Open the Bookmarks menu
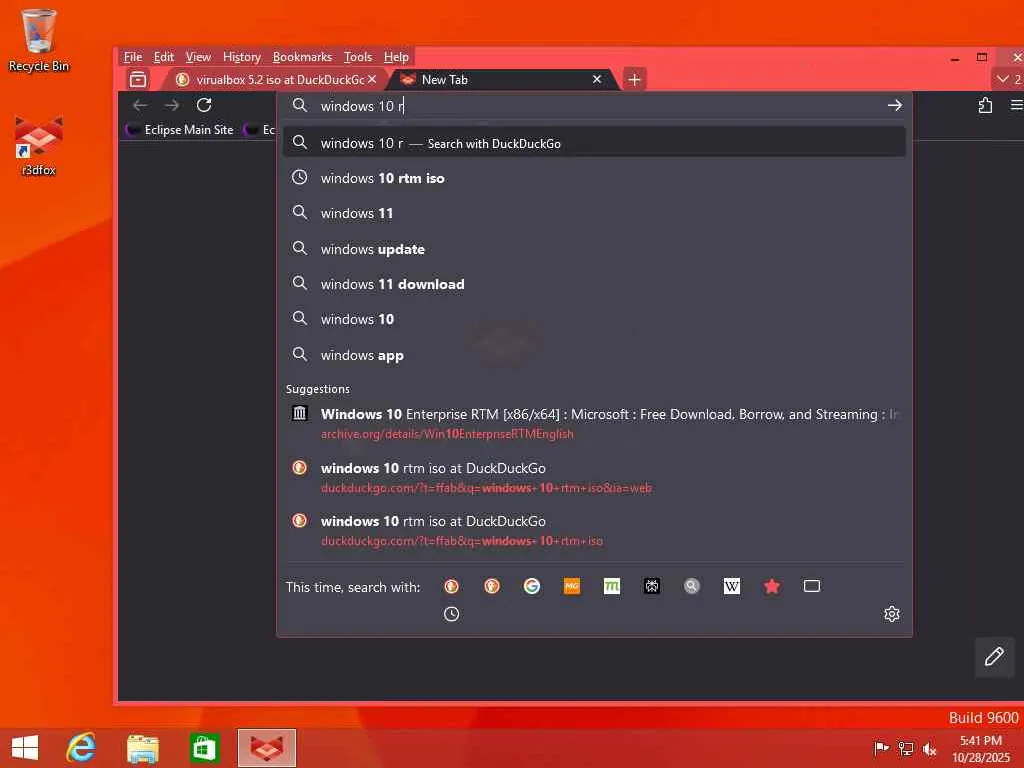This screenshot has height=768, width=1024. point(302,57)
